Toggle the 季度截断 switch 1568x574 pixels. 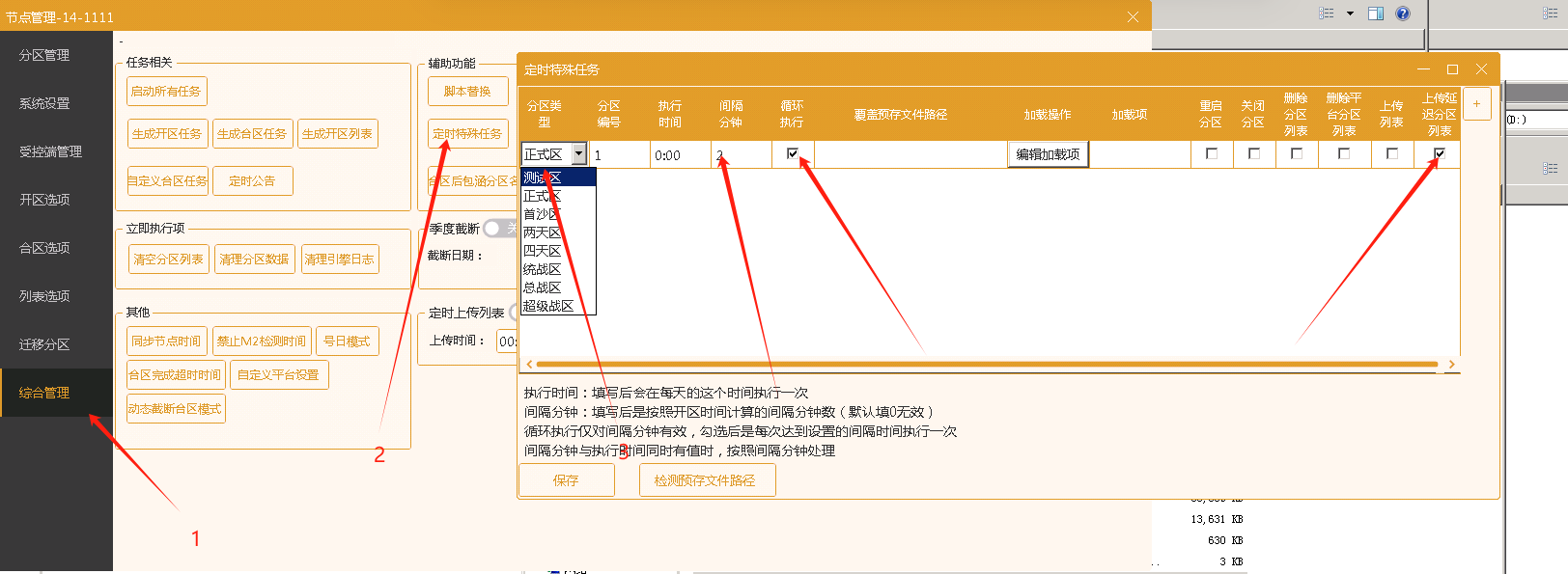(500, 229)
